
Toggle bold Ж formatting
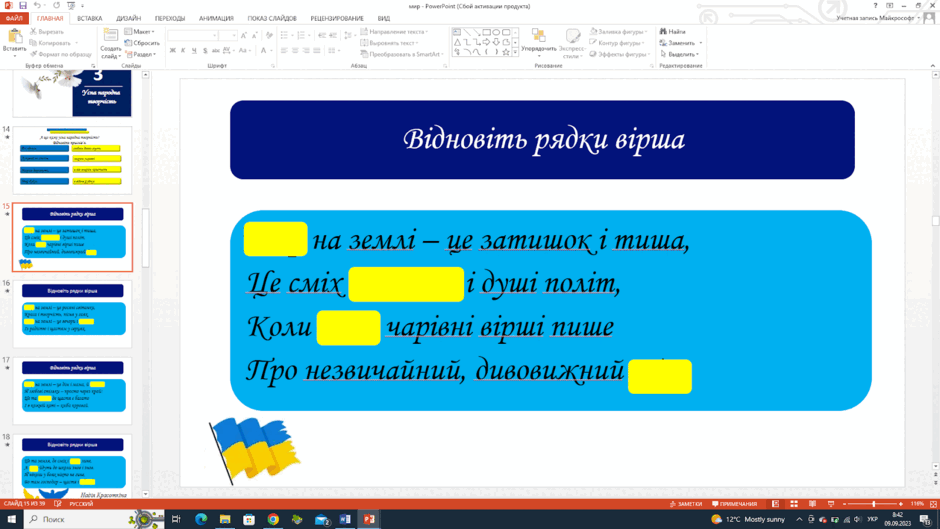coord(173,51)
